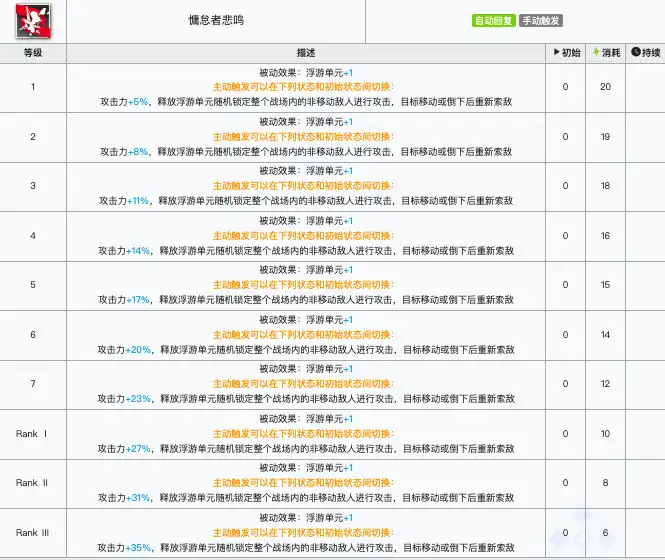Click the level 4 cost value 16

point(605,236)
